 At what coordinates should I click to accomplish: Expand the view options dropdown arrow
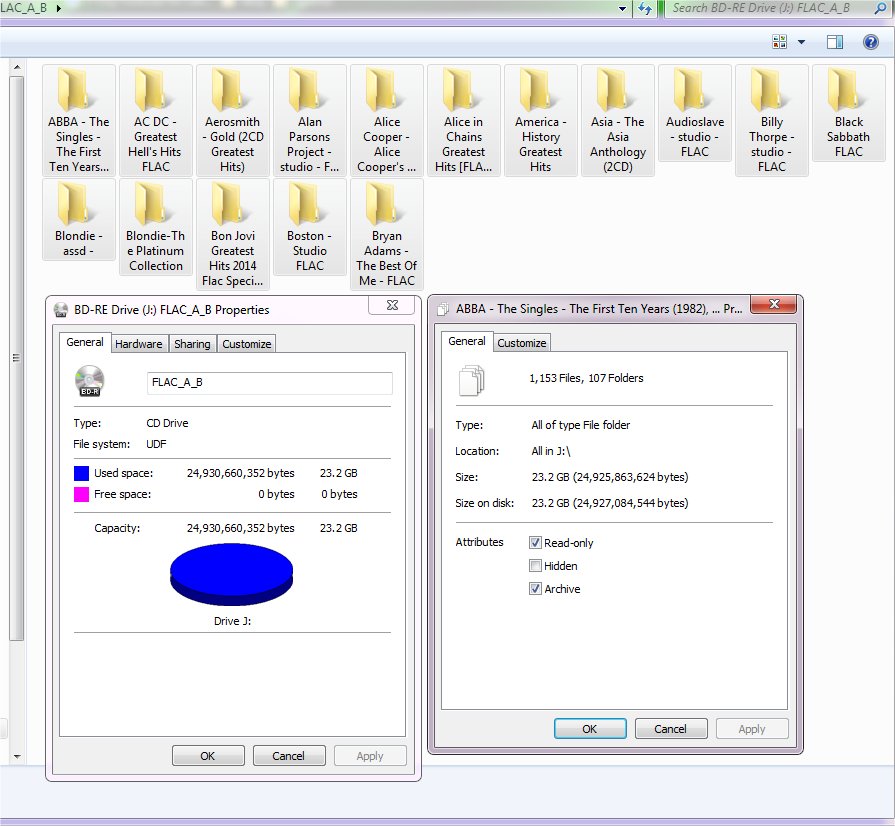[x=801, y=42]
